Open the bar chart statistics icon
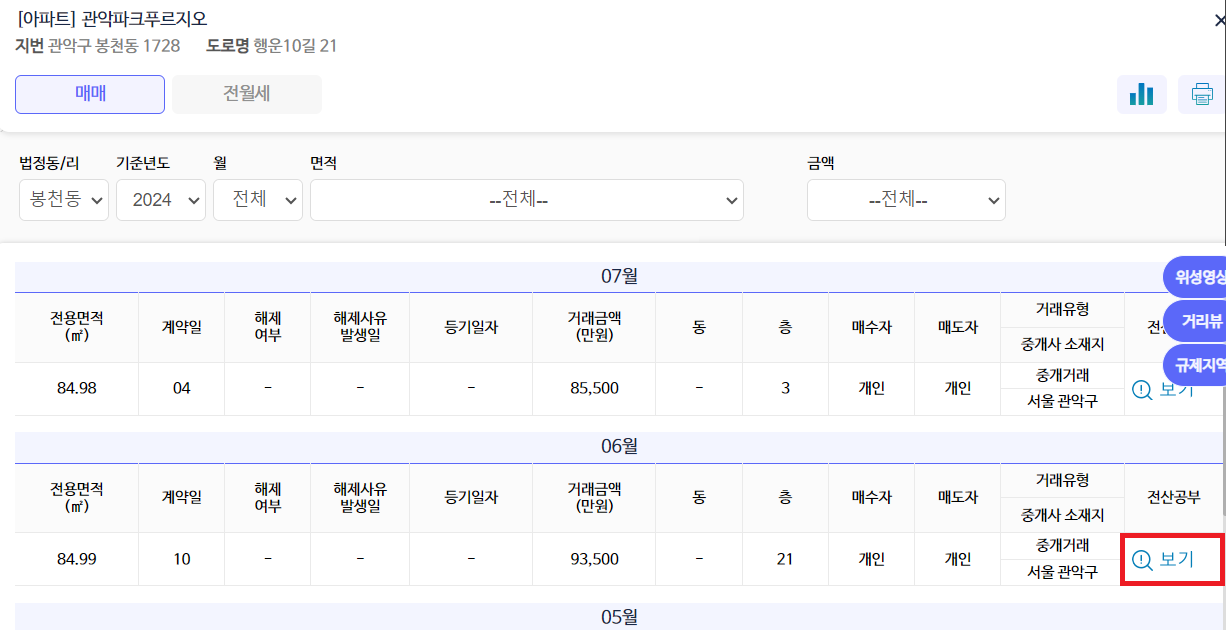Viewport: 1226px width, 630px height. (1142, 94)
